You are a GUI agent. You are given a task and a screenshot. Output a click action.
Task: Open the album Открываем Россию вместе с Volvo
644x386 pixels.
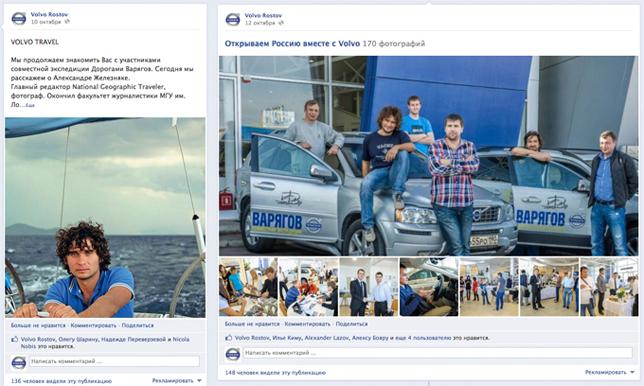pos(292,44)
